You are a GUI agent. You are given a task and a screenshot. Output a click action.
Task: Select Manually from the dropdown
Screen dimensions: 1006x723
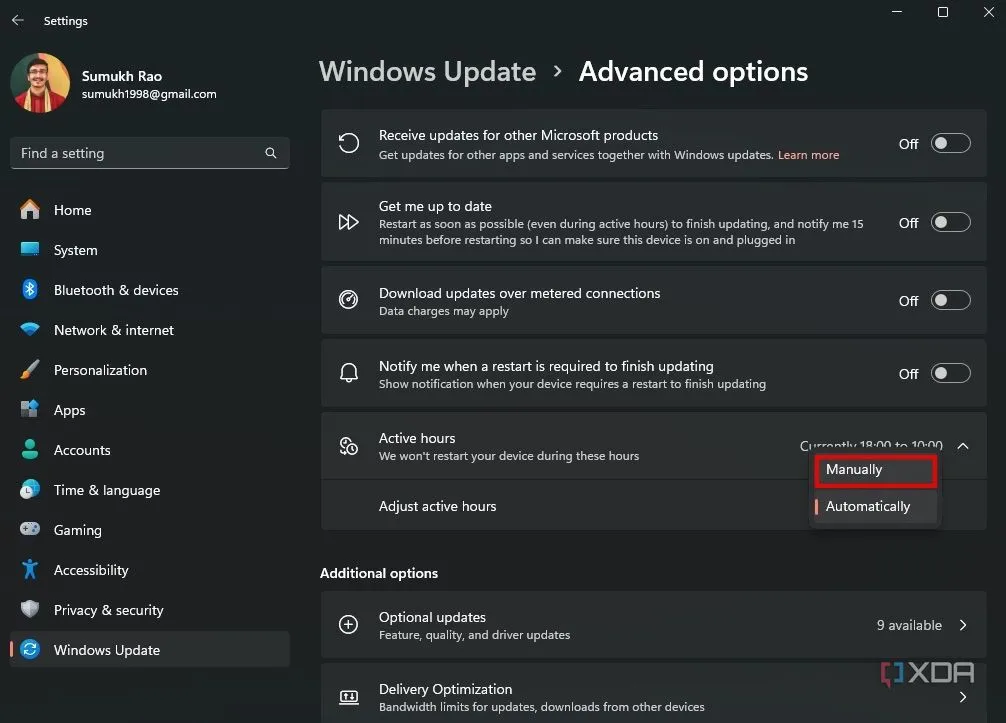pos(875,470)
